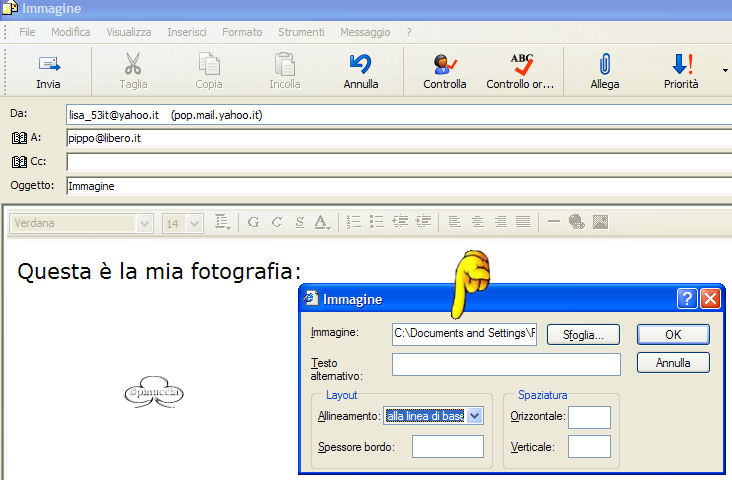732x480 pixels.
Task: Open the address book icon next to Cc:
Action: pos(19,162)
